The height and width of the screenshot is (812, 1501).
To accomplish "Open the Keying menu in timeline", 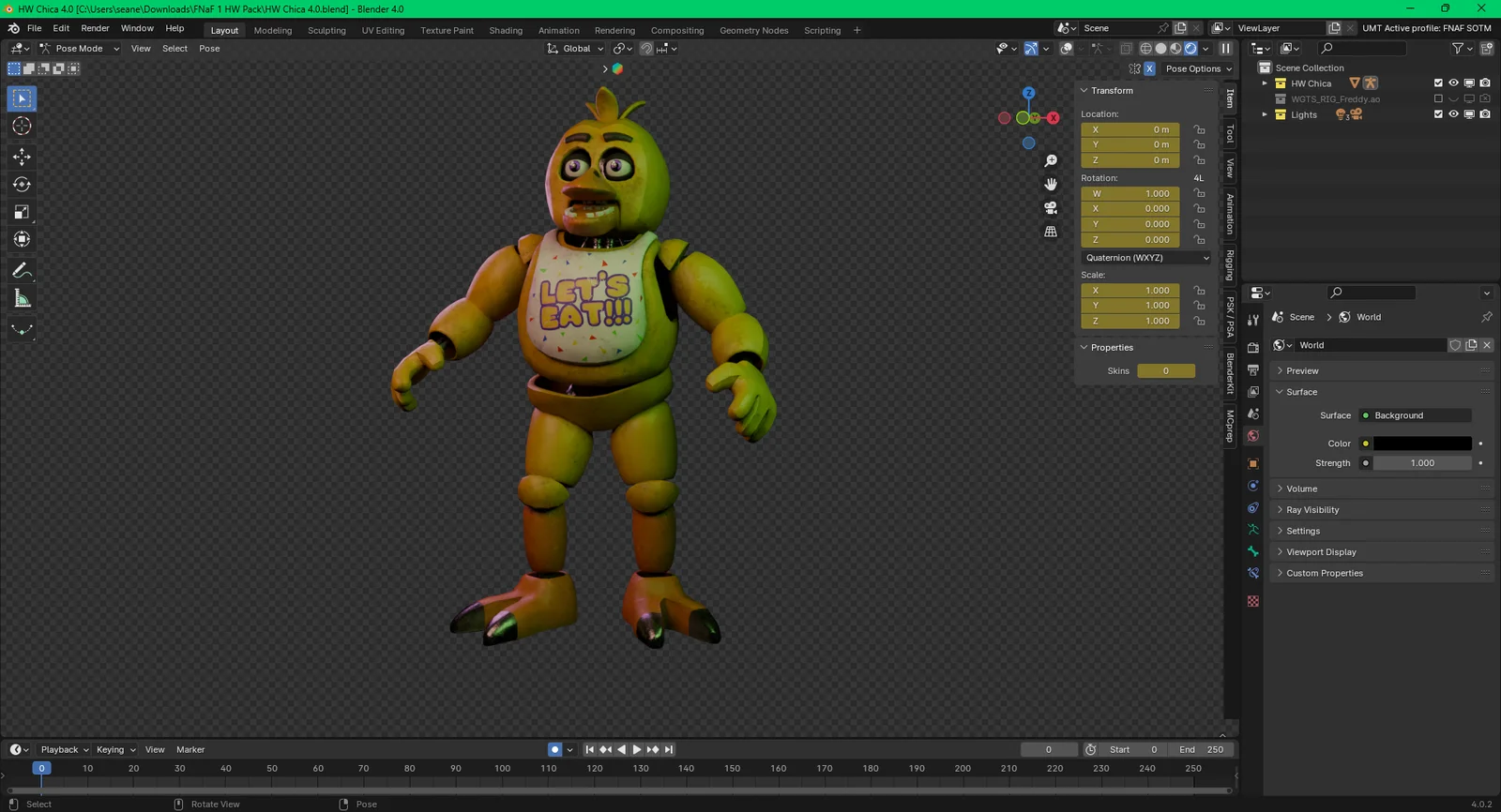I will pyautogui.click(x=115, y=749).
